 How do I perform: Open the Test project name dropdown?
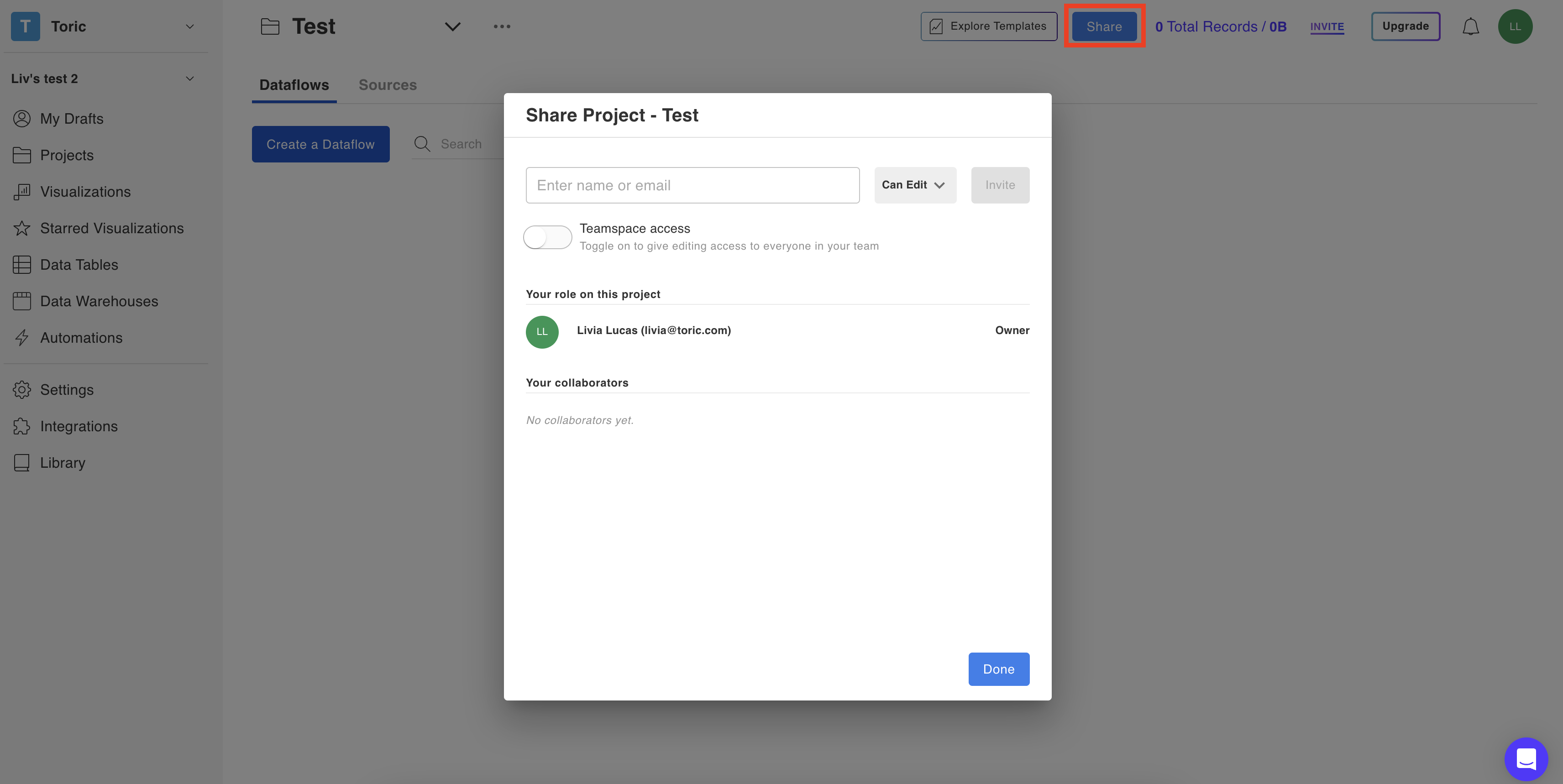click(x=453, y=26)
